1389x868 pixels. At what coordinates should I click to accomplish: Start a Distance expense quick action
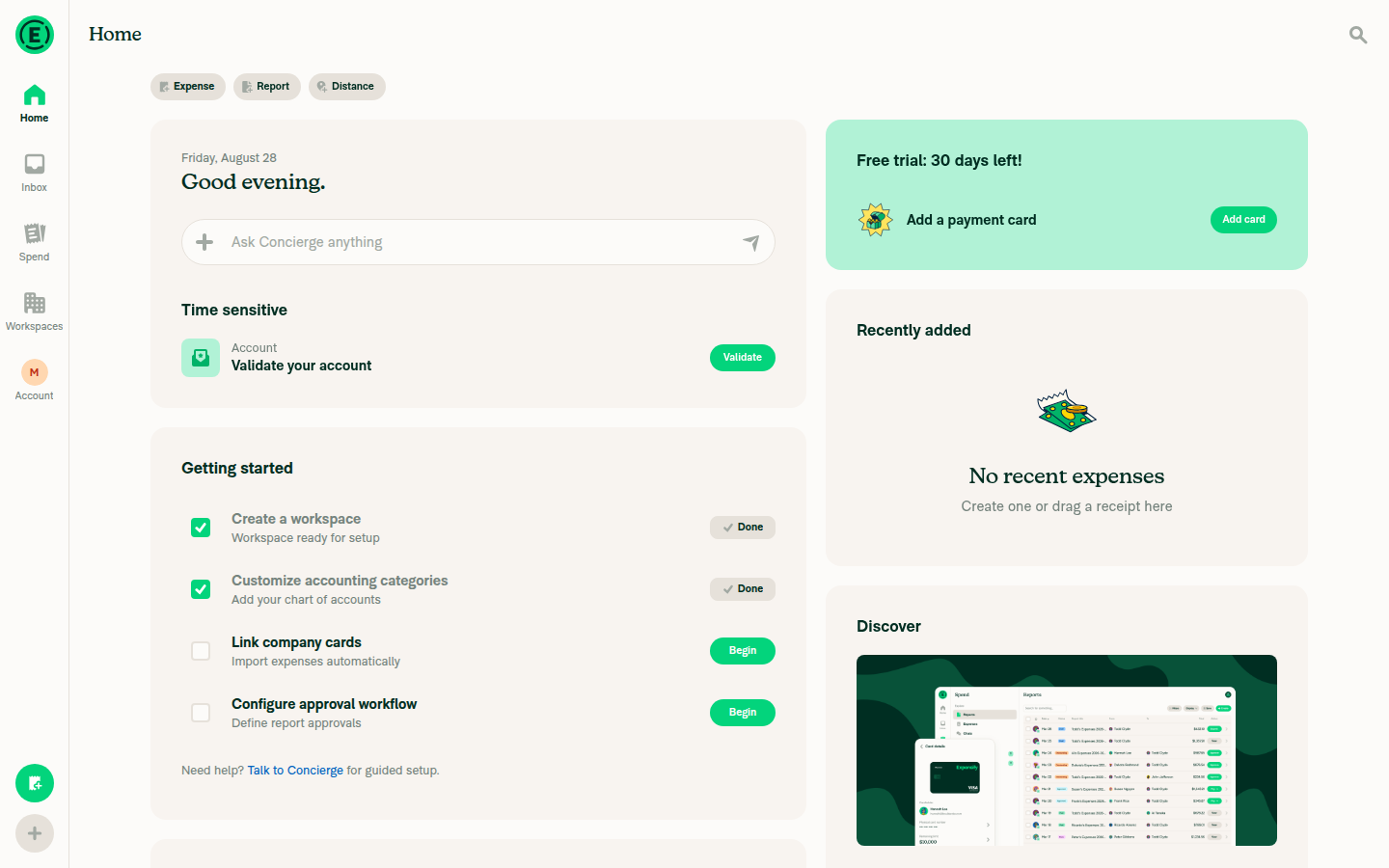coord(347,87)
